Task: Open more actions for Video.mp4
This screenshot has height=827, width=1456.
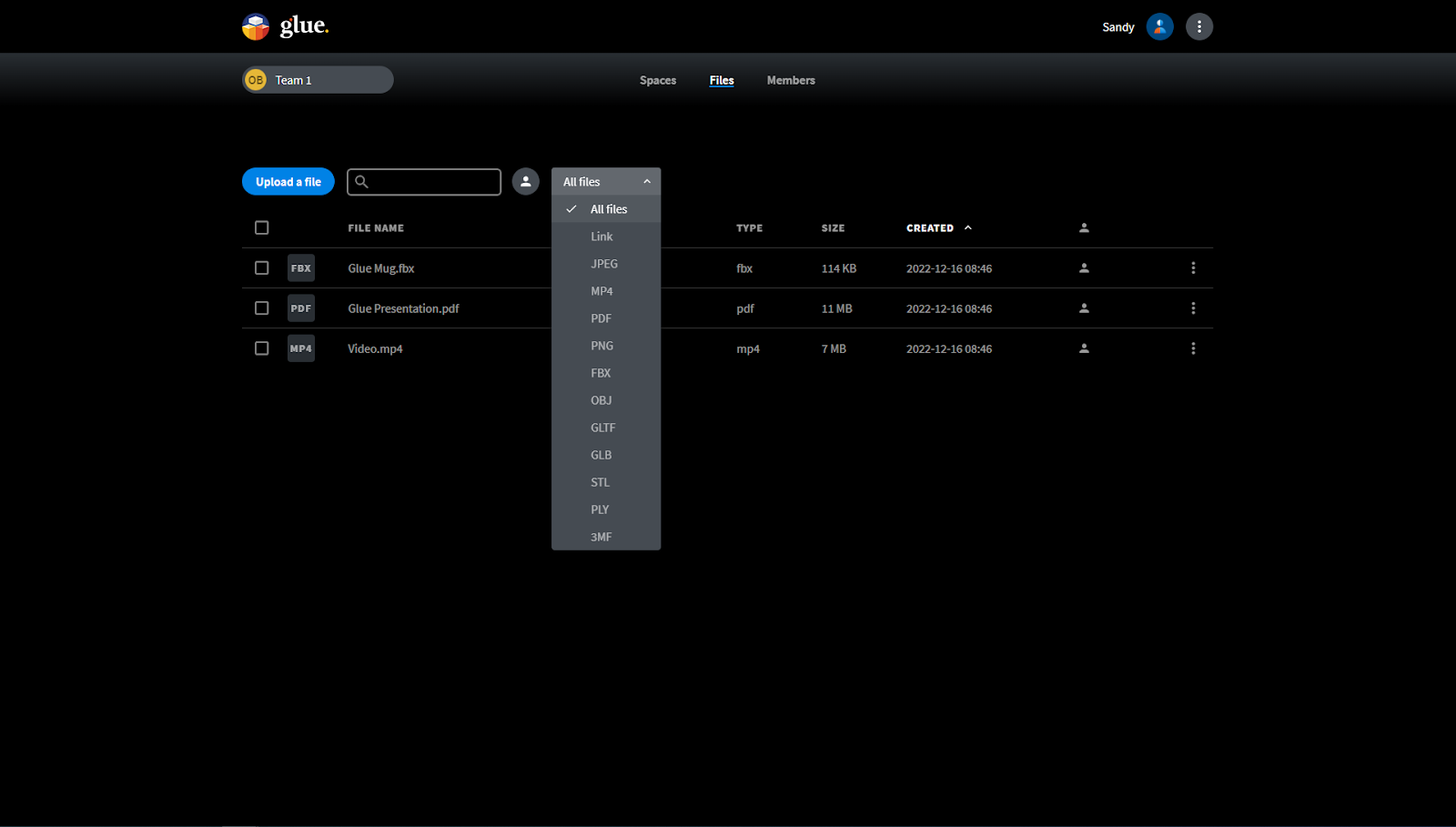Action: click(1193, 348)
